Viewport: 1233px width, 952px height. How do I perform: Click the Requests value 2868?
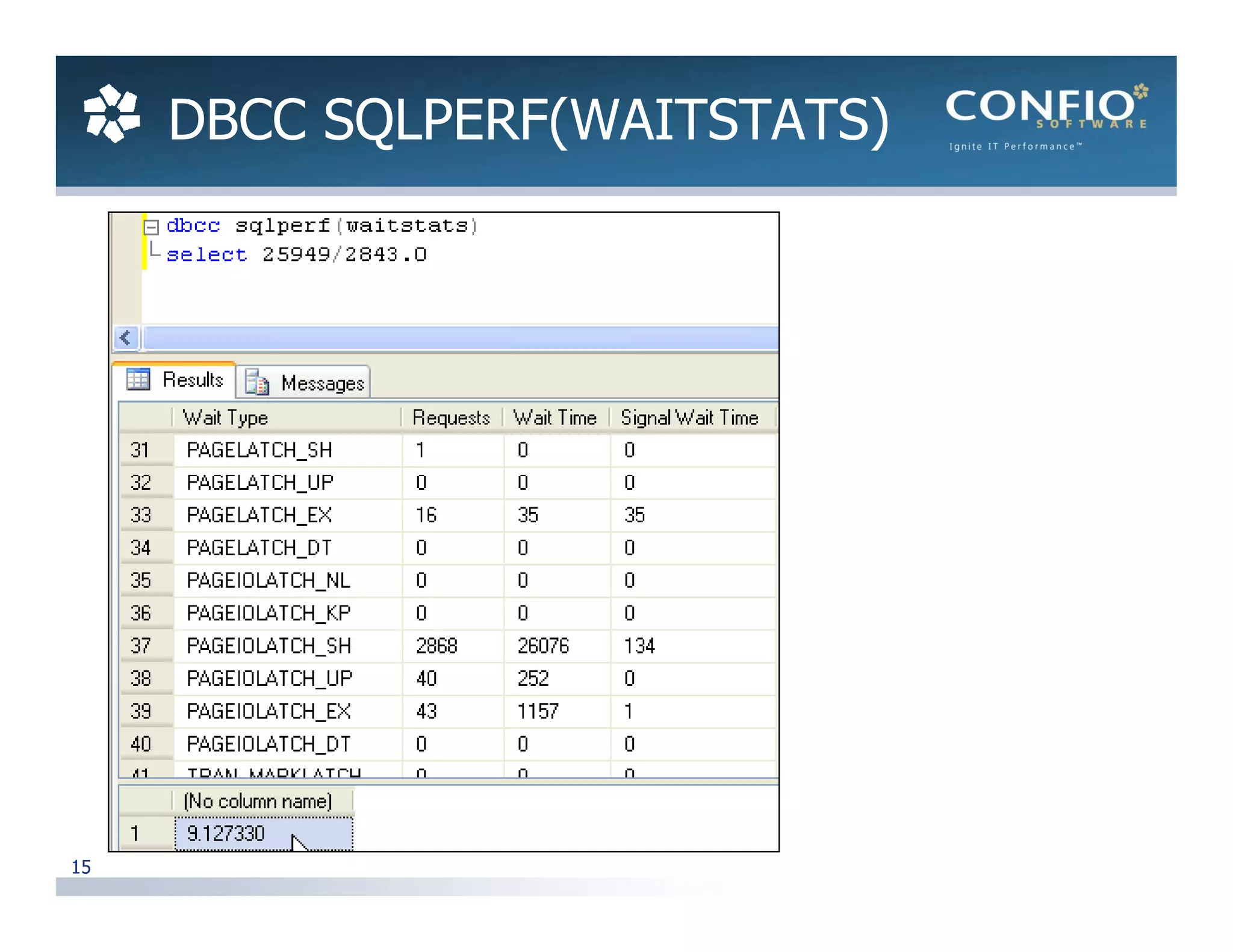coord(453,646)
